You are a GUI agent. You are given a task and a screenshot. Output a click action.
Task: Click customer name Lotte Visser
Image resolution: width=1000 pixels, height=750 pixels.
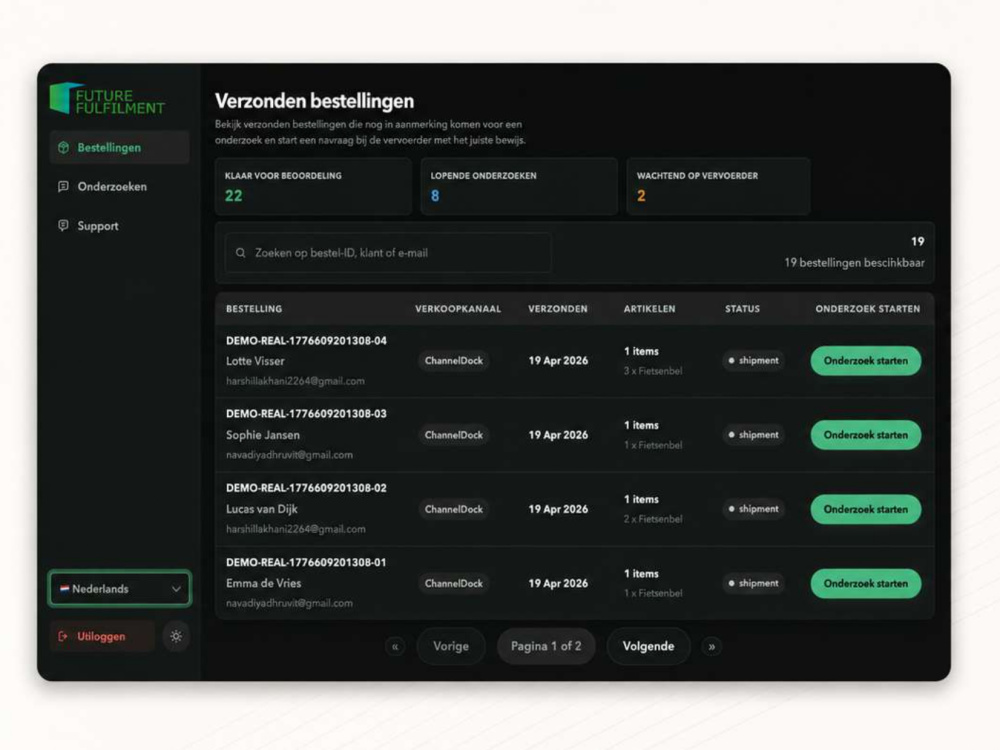tap(255, 361)
